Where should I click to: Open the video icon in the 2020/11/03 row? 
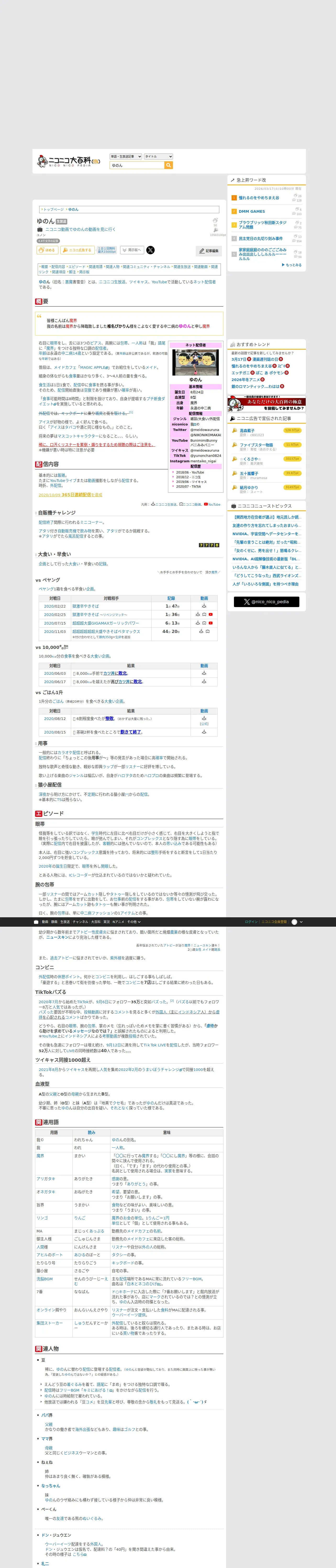click(x=207, y=631)
